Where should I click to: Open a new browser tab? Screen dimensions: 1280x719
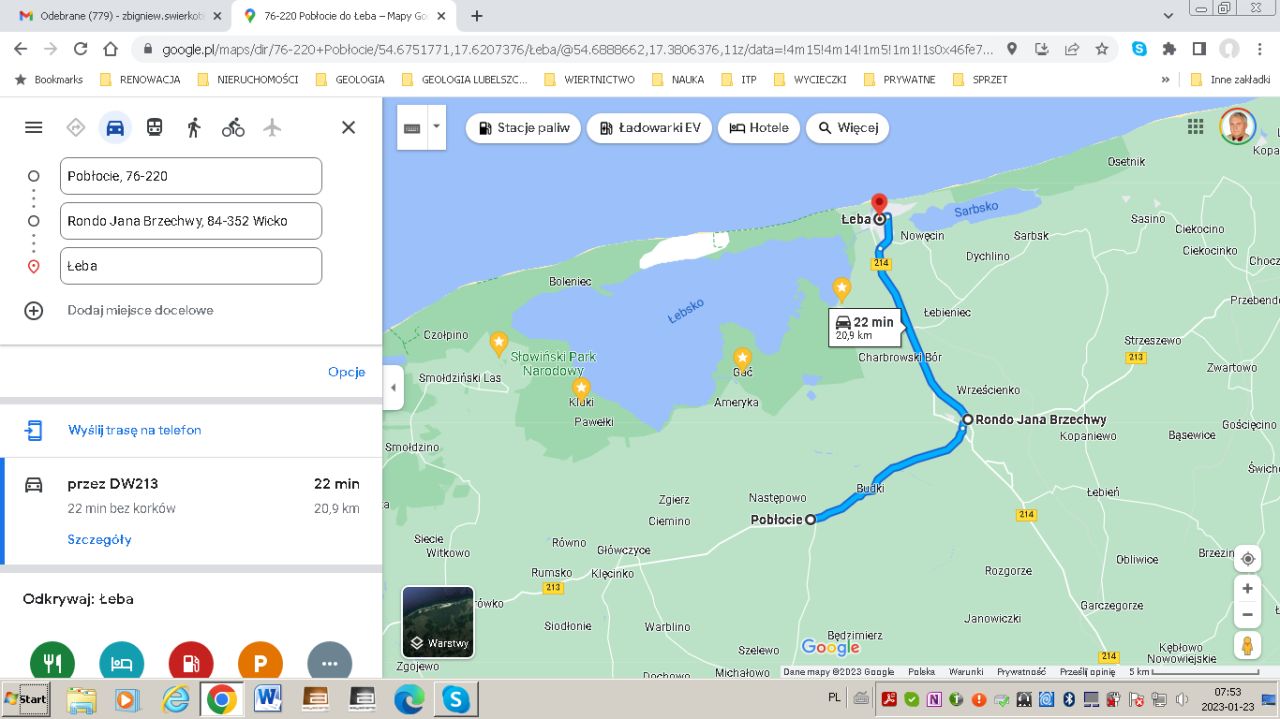[477, 16]
